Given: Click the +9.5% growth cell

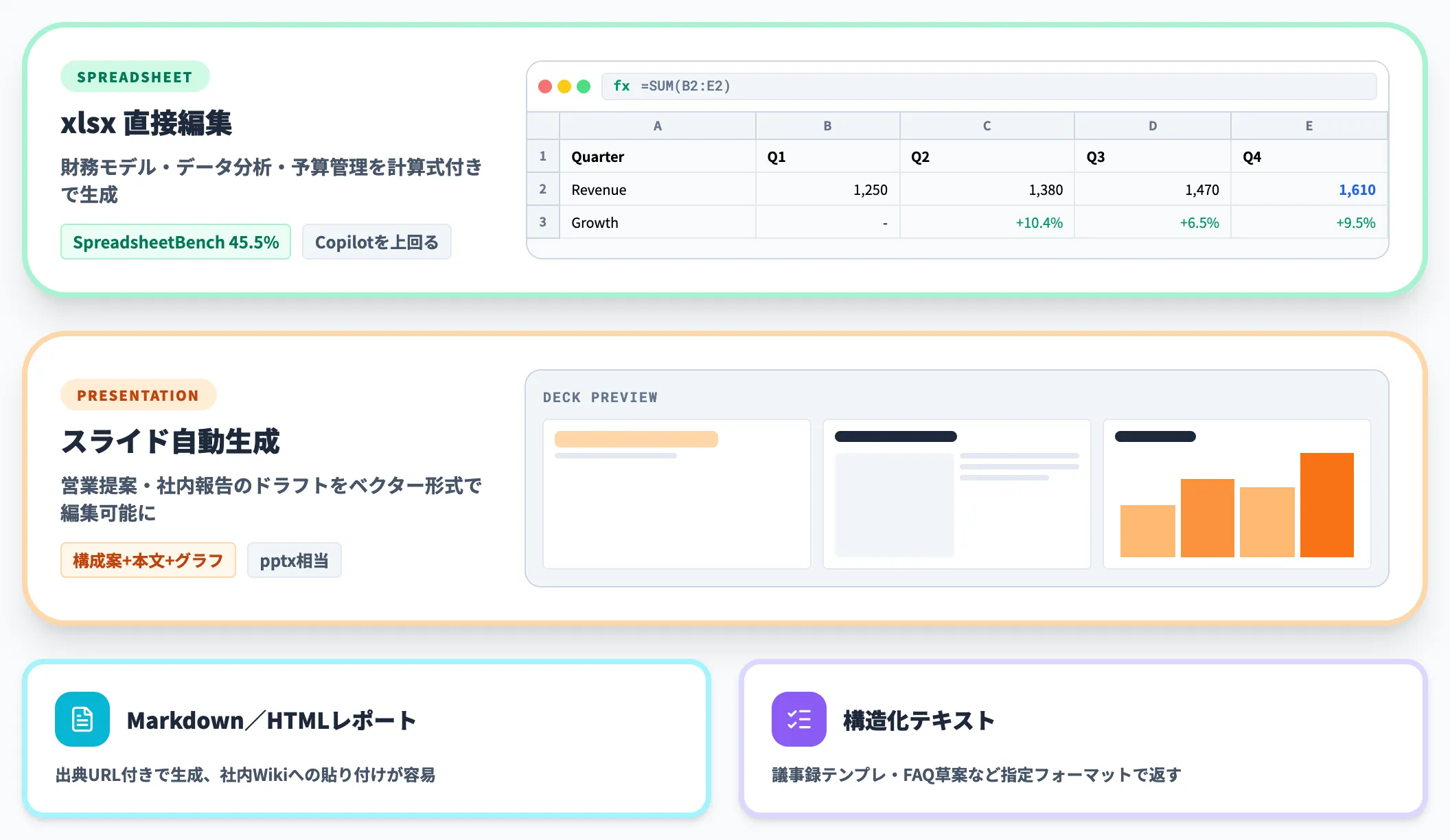Looking at the screenshot, I should (x=1309, y=222).
